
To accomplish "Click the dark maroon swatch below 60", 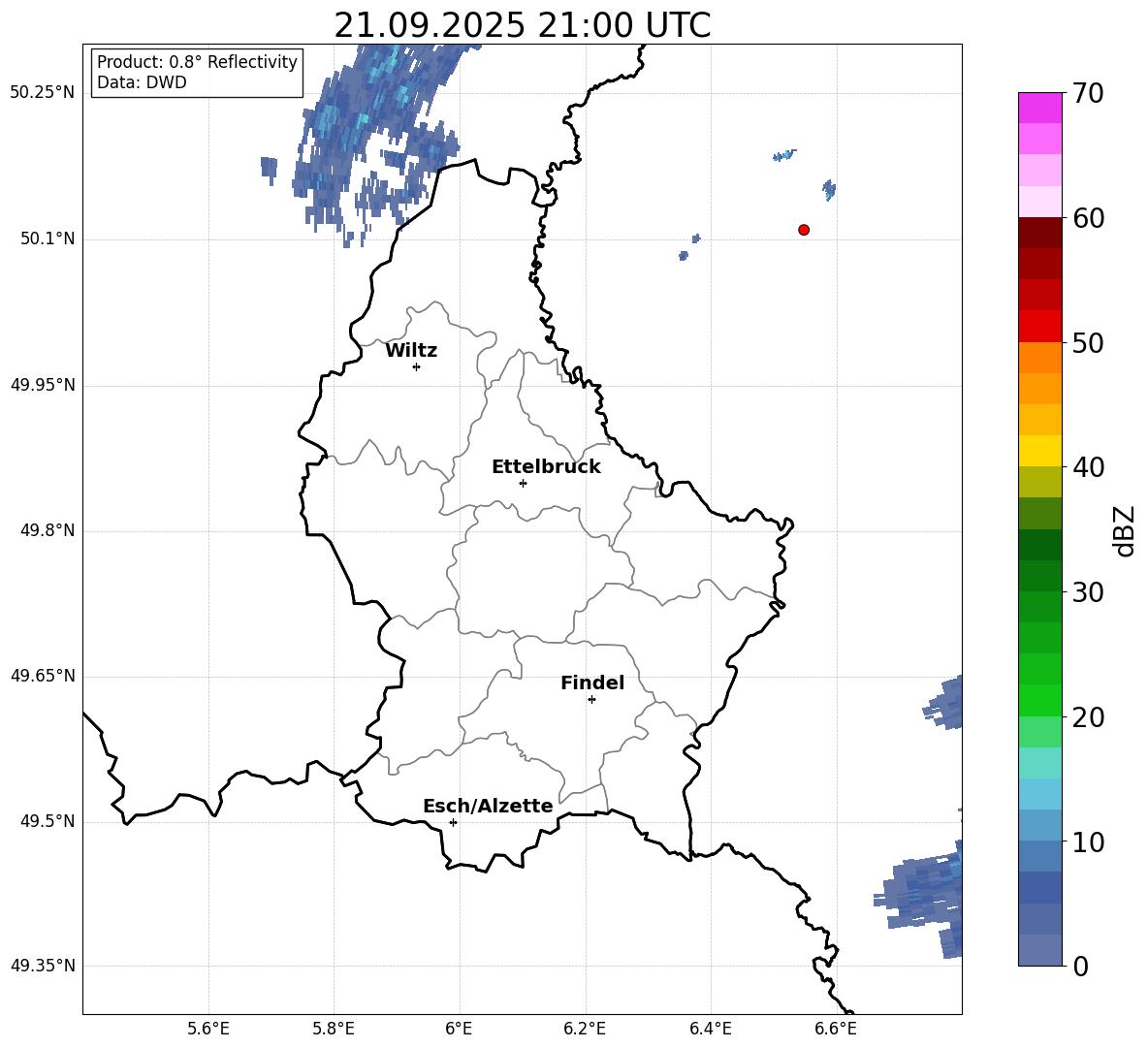I will 1040,233.
